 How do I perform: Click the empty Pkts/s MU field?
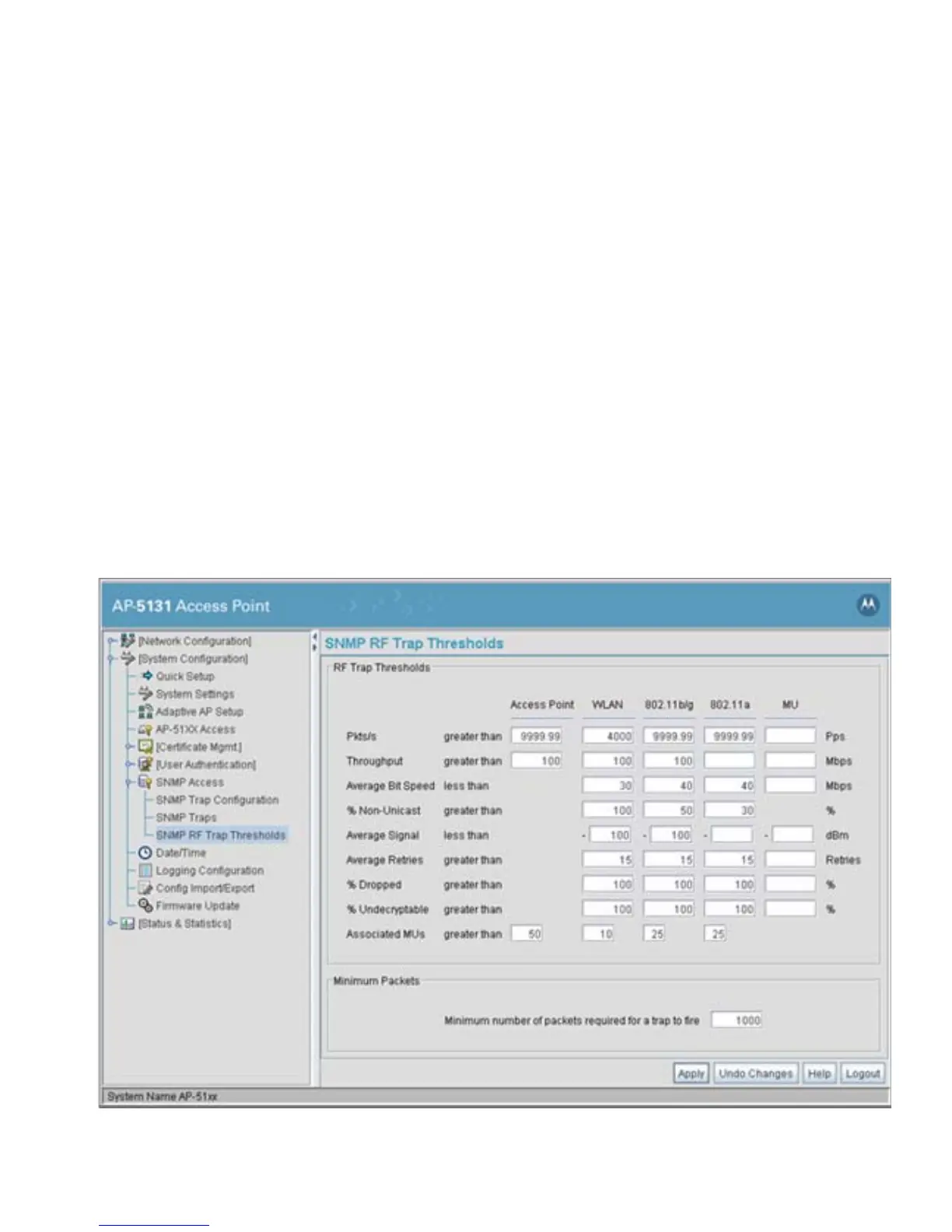(790, 736)
